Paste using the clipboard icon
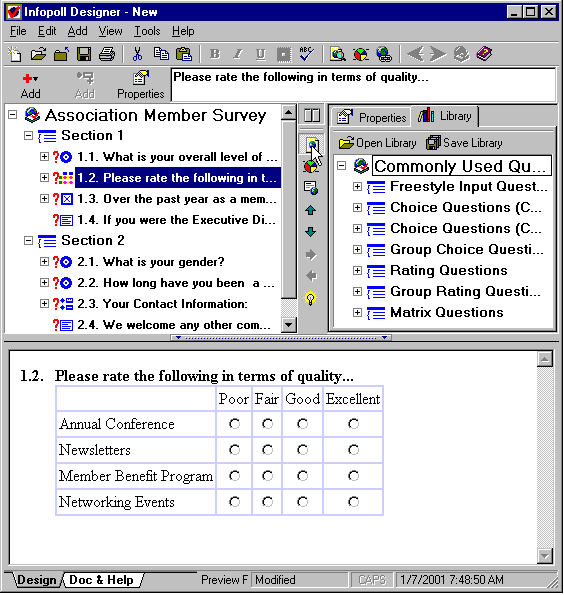 coord(184,54)
